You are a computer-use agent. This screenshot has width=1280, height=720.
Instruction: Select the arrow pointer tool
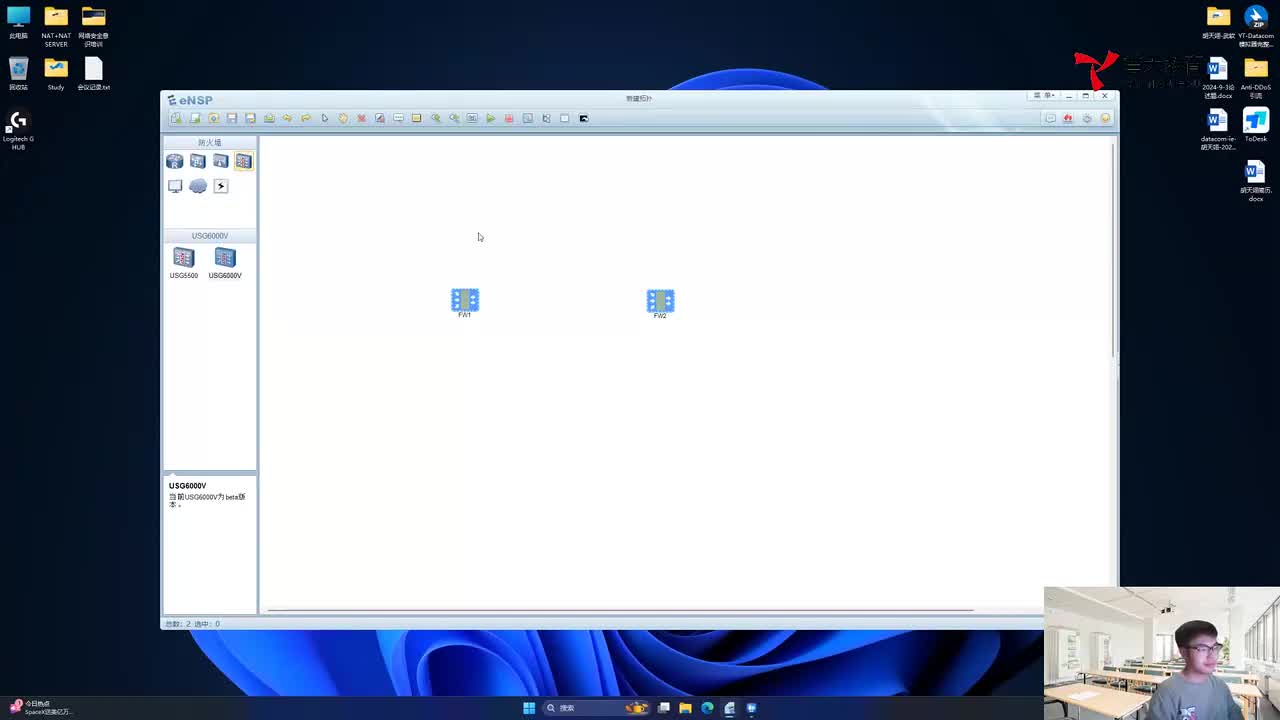pyautogui.click(x=324, y=118)
